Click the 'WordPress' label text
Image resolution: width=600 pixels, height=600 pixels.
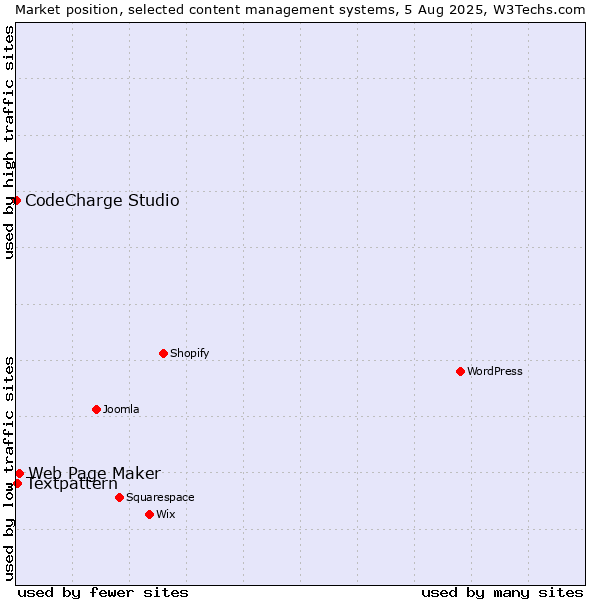tap(494, 371)
